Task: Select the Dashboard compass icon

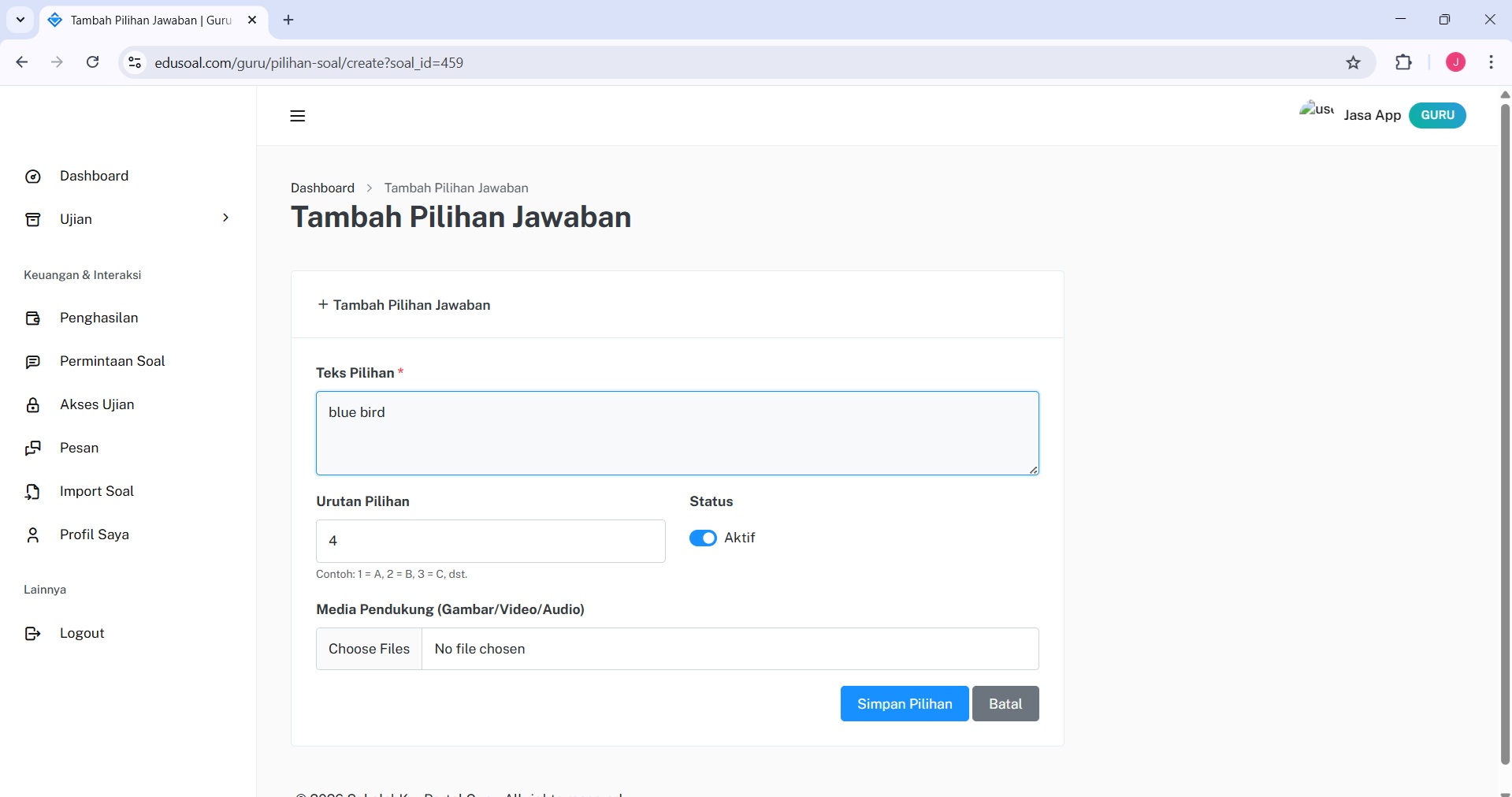Action: click(32, 177)
